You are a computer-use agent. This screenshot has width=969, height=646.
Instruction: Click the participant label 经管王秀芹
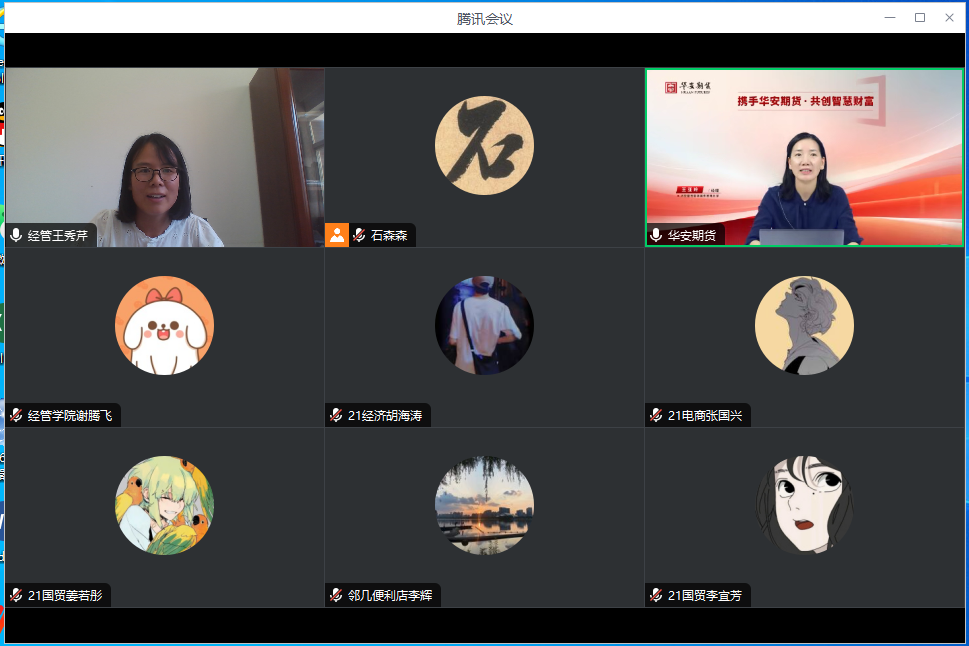57,236
